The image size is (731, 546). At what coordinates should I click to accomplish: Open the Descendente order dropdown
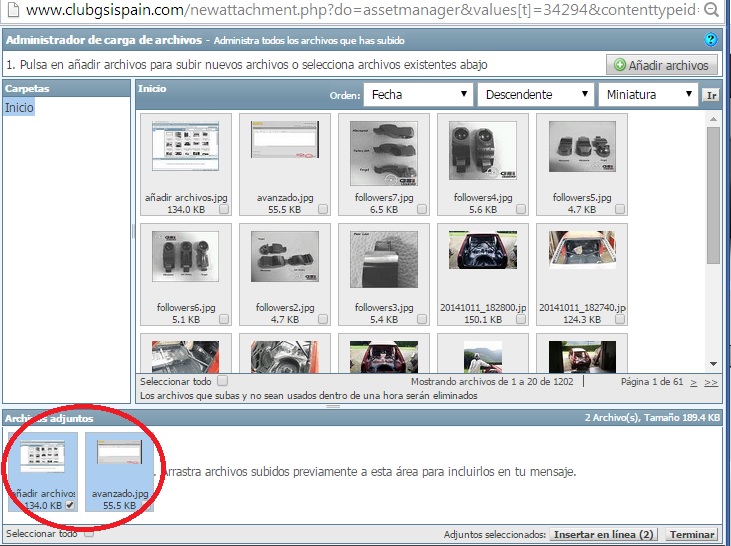coord(534,95)
